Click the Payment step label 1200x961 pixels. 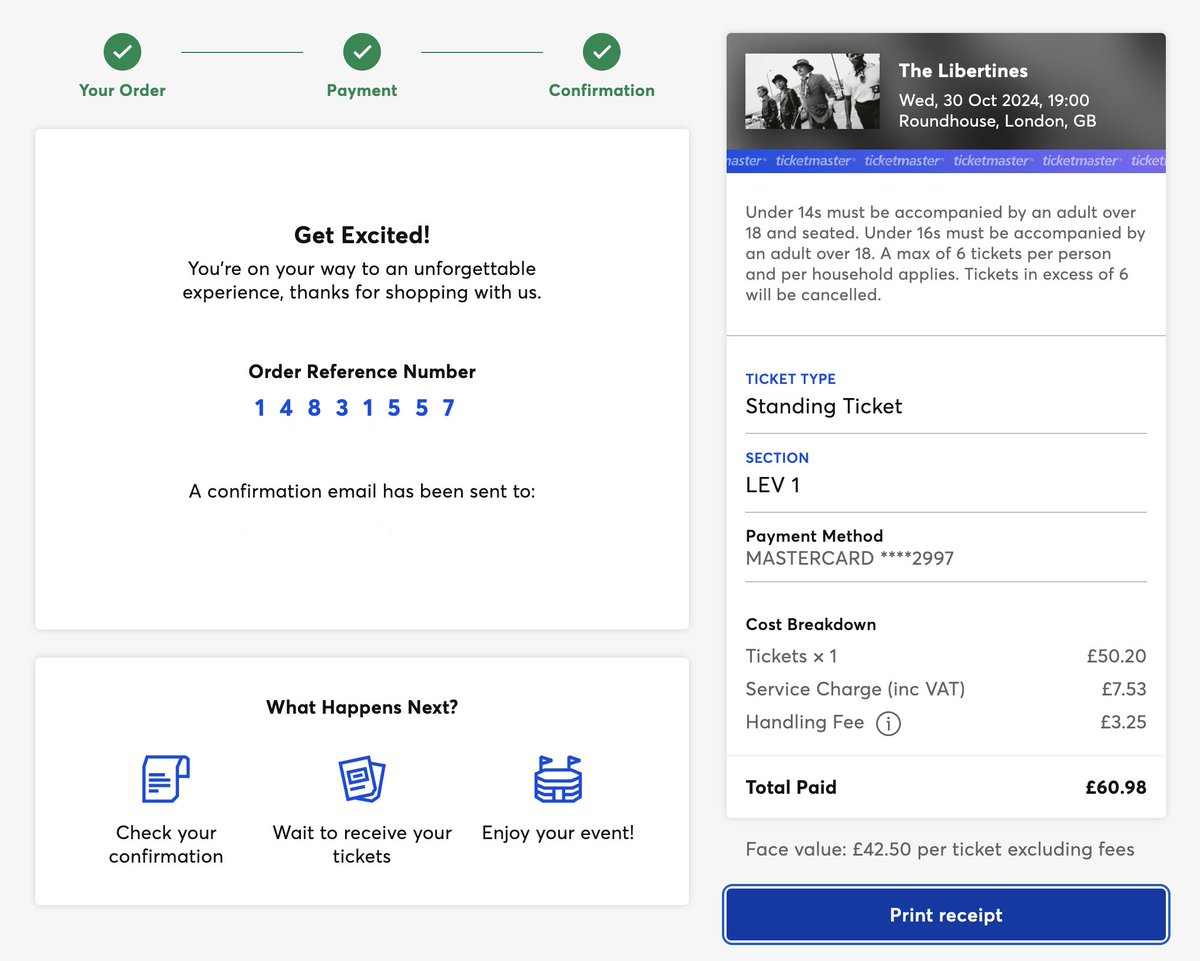(x=362, y=90)
